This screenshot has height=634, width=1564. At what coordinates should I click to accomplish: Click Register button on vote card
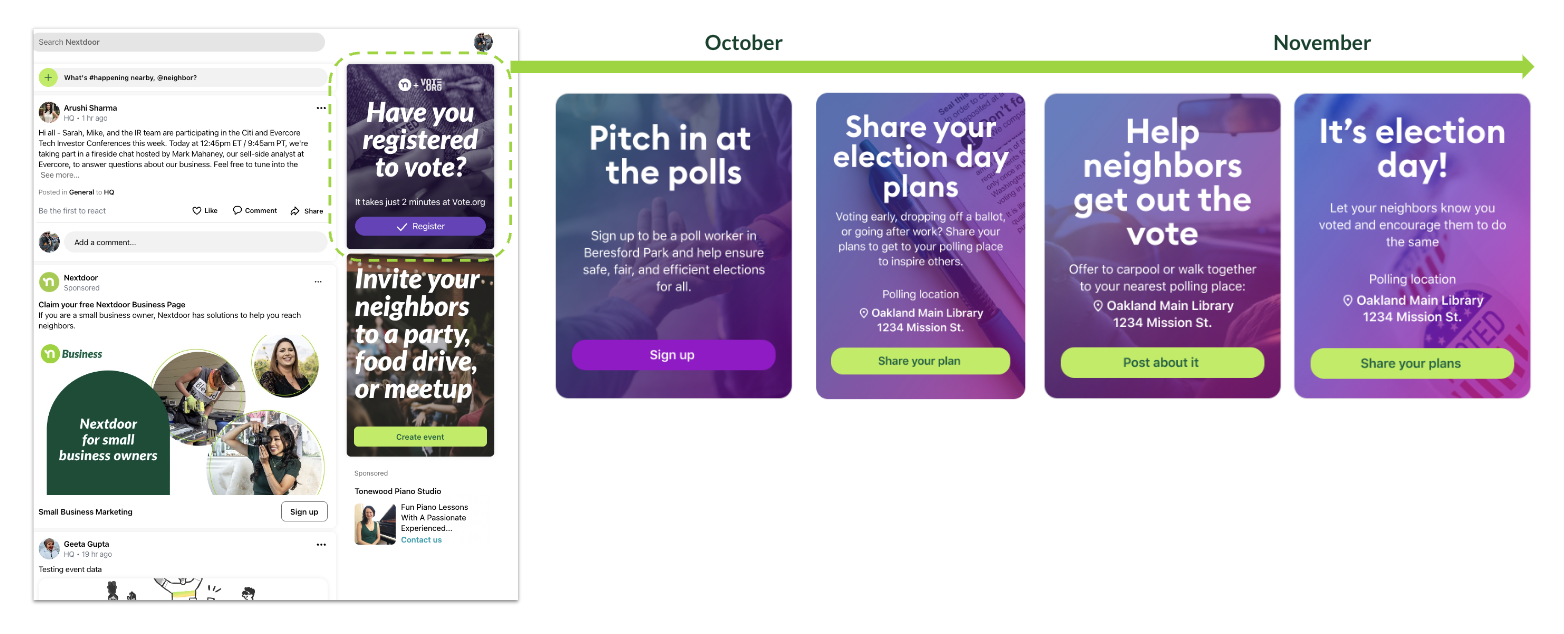click(420, 227)
